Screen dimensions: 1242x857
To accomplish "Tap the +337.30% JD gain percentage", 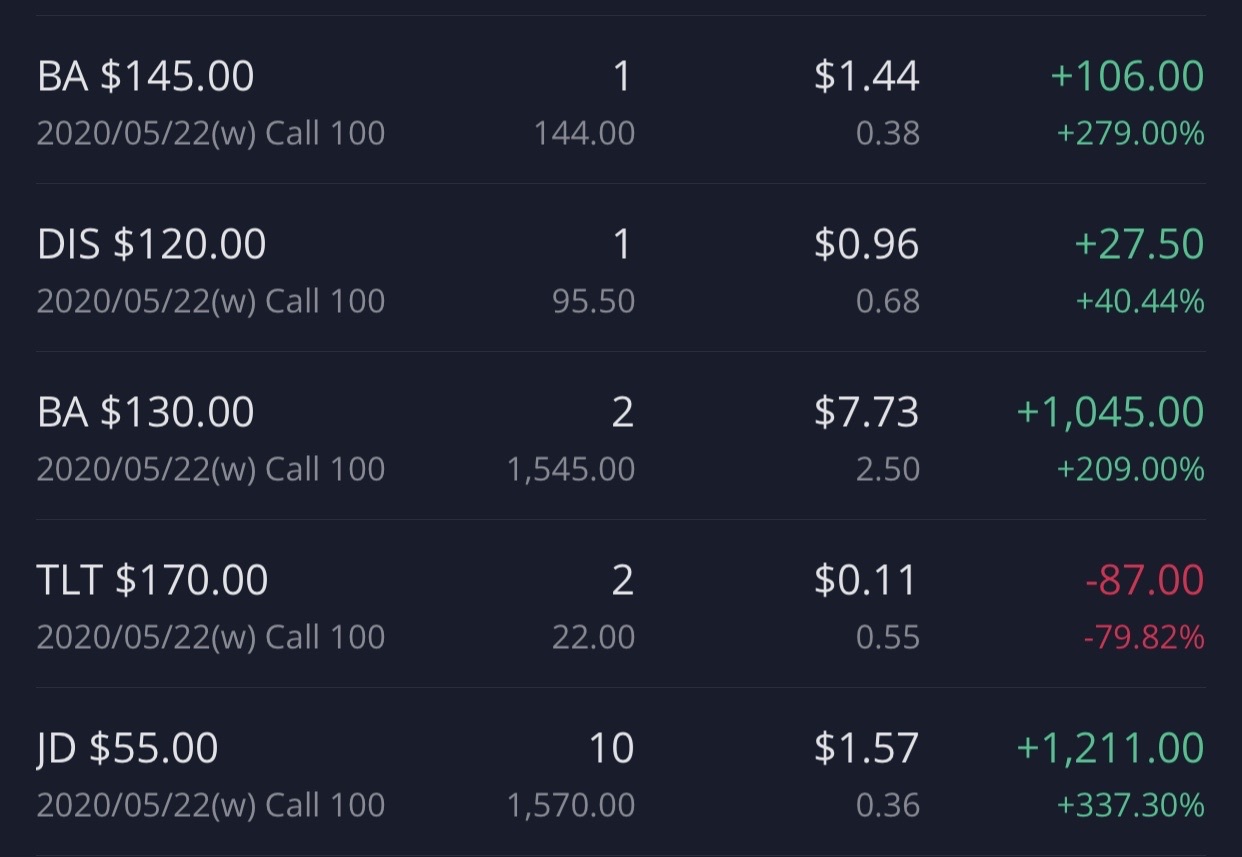I will 1130,805.
